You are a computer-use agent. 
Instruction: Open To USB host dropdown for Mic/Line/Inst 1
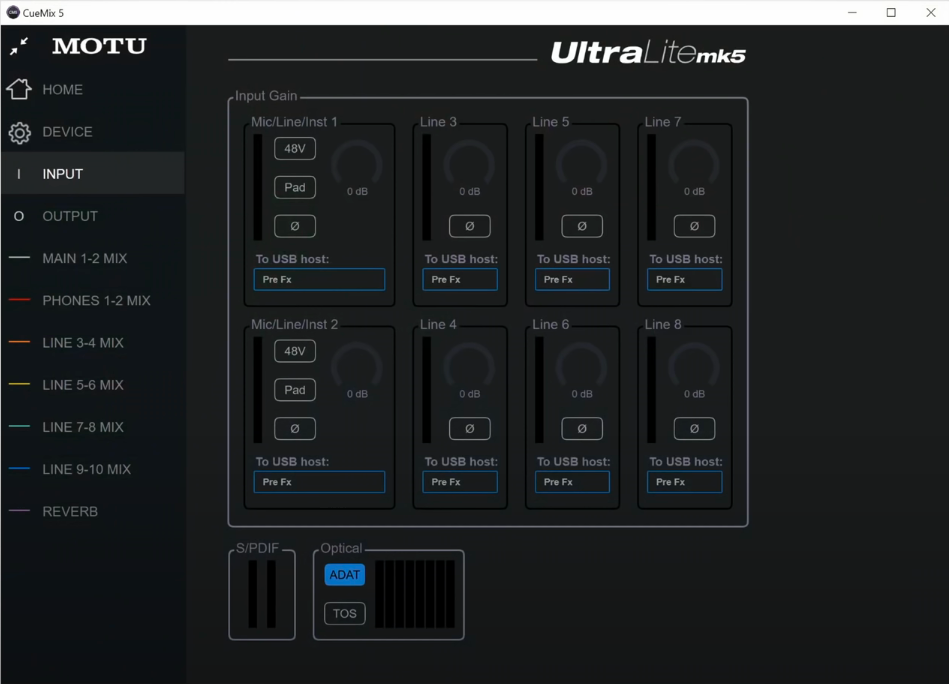319,280
